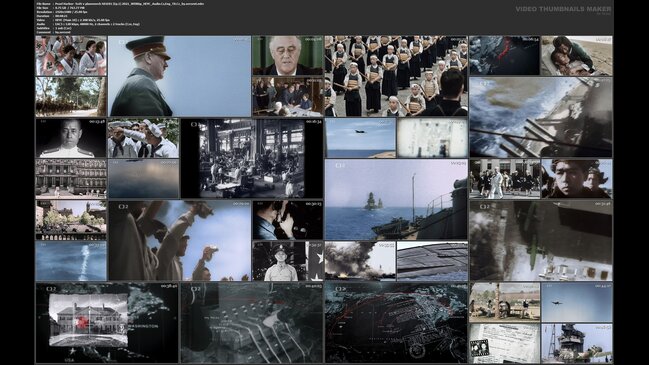The height and width of the screenshot is (365, 649).
Task: Open thumbnail of man looking through binoculars
Action: [288, 220]
